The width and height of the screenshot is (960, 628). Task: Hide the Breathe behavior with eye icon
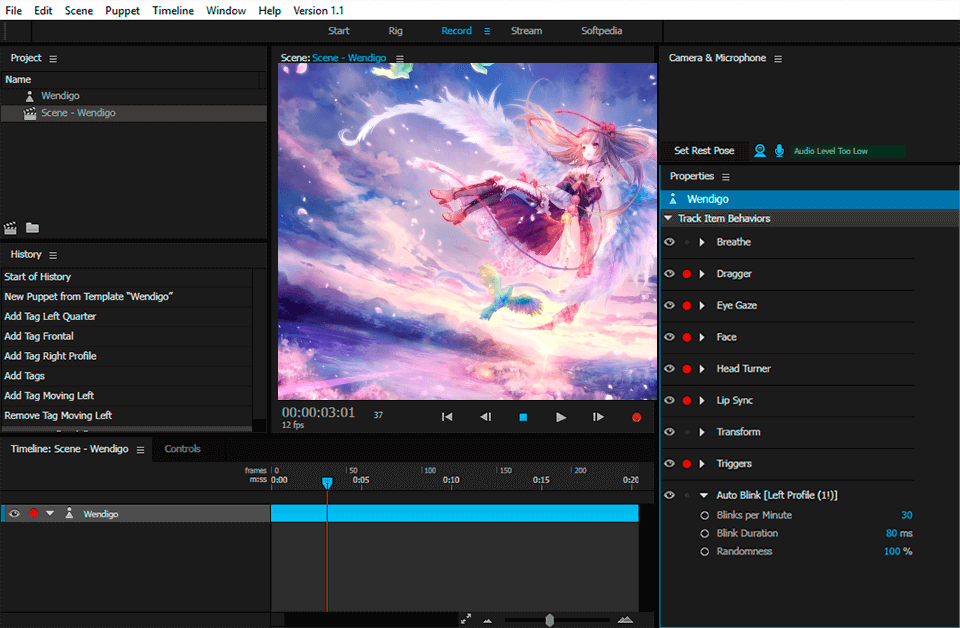click(669, 242)
